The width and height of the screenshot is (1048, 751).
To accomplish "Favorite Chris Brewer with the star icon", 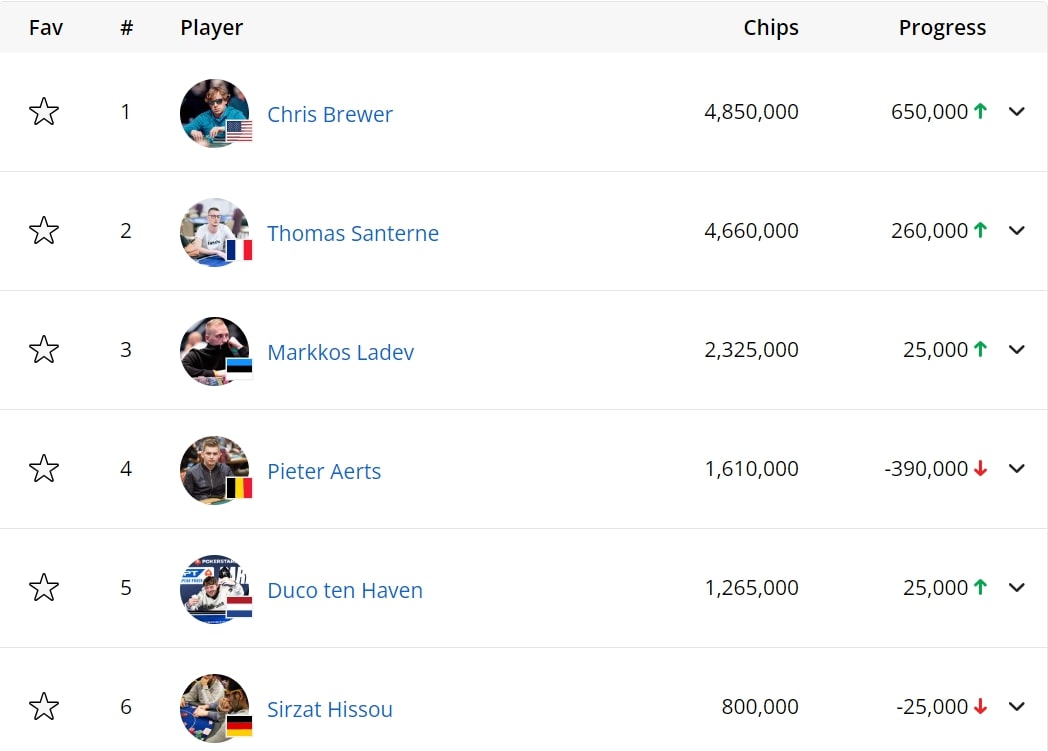I will click(x=44, y=112).
